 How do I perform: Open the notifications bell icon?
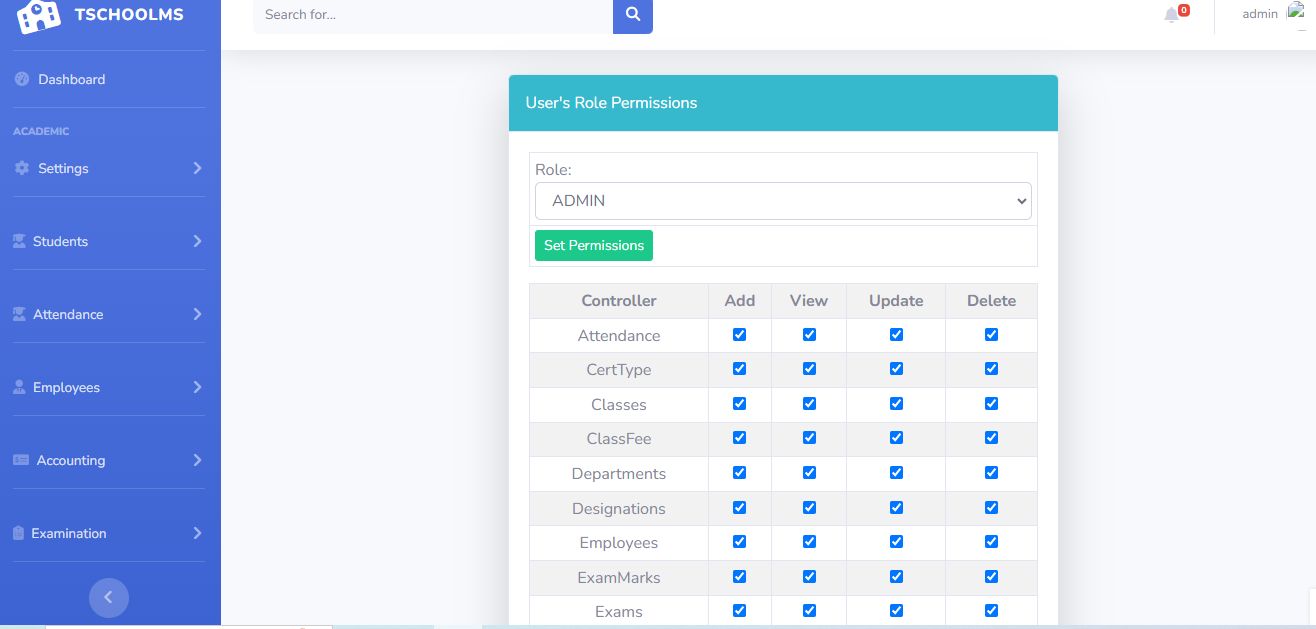click(x=1171, y=15)
